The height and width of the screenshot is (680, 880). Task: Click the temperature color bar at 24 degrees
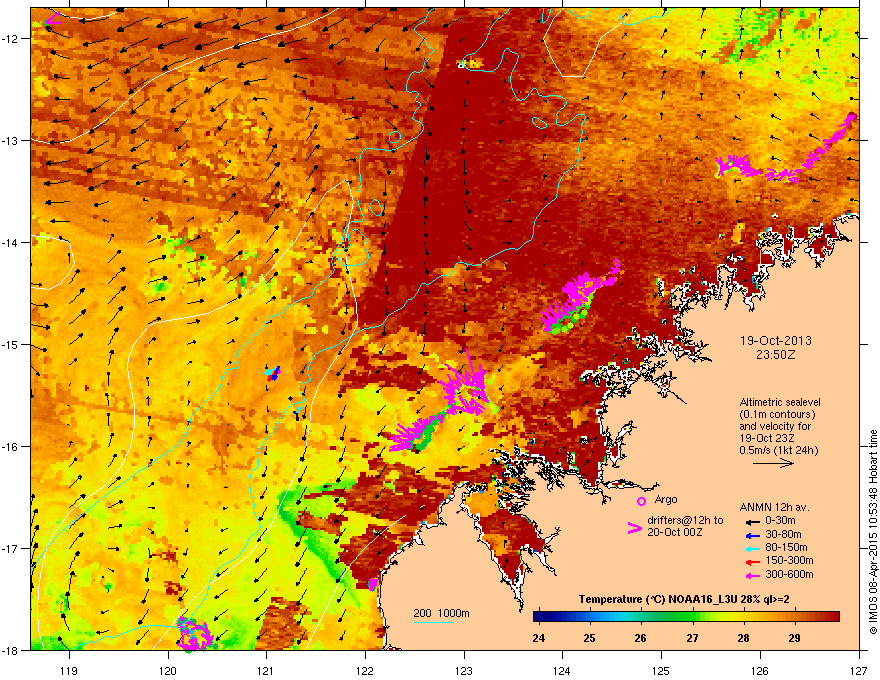pos(538,617)
